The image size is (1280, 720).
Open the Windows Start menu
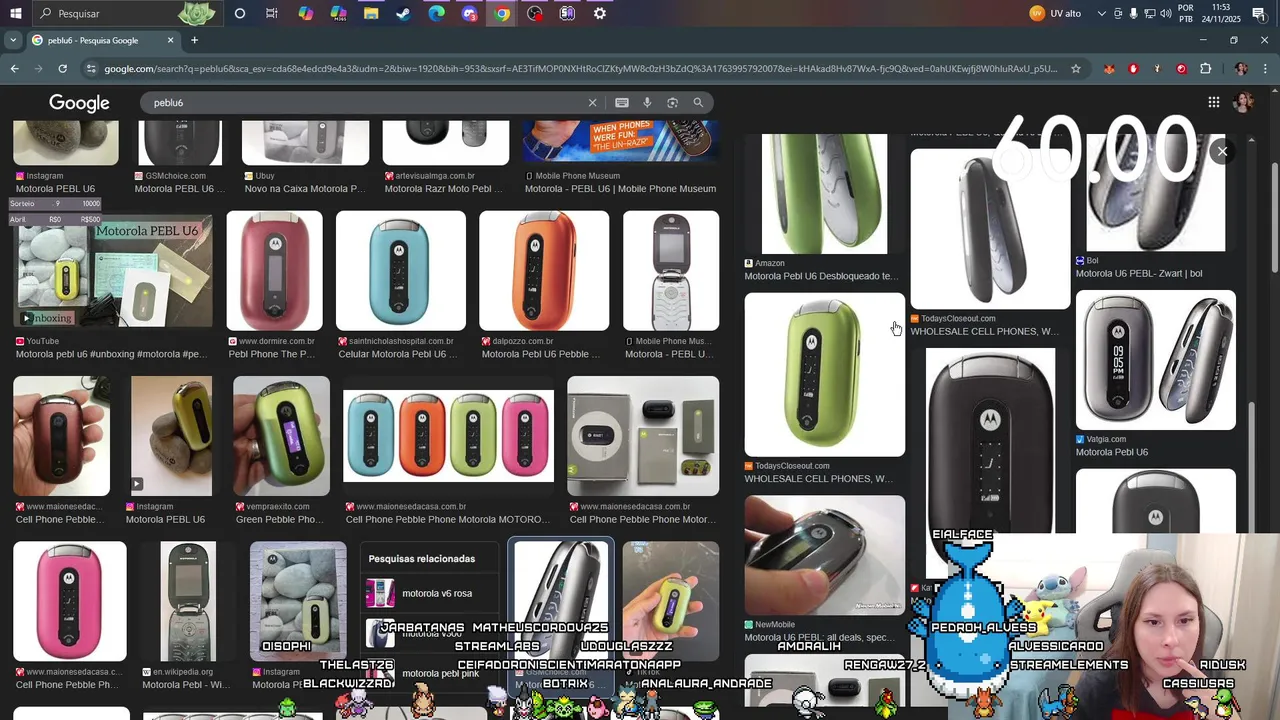click(15, 13)
